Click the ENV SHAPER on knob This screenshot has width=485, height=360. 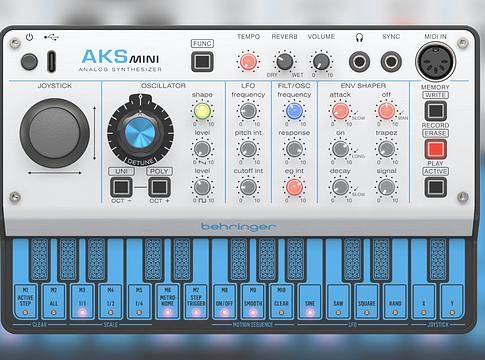[x=340, y=149]
